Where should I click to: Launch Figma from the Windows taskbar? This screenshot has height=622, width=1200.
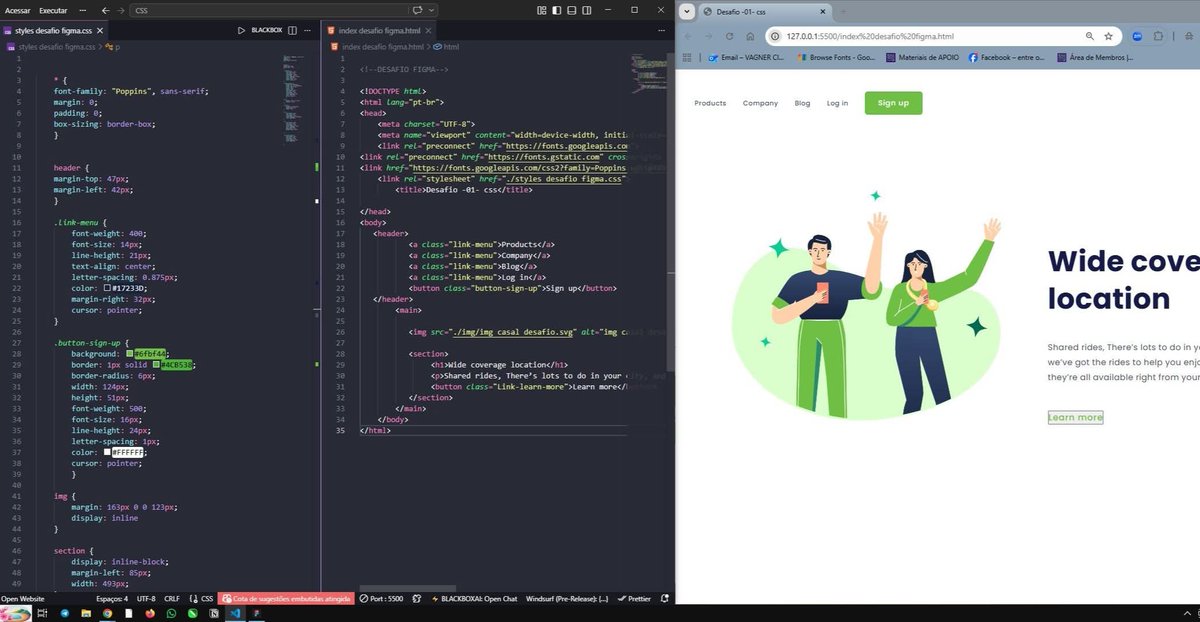click(x=257, y=614)
